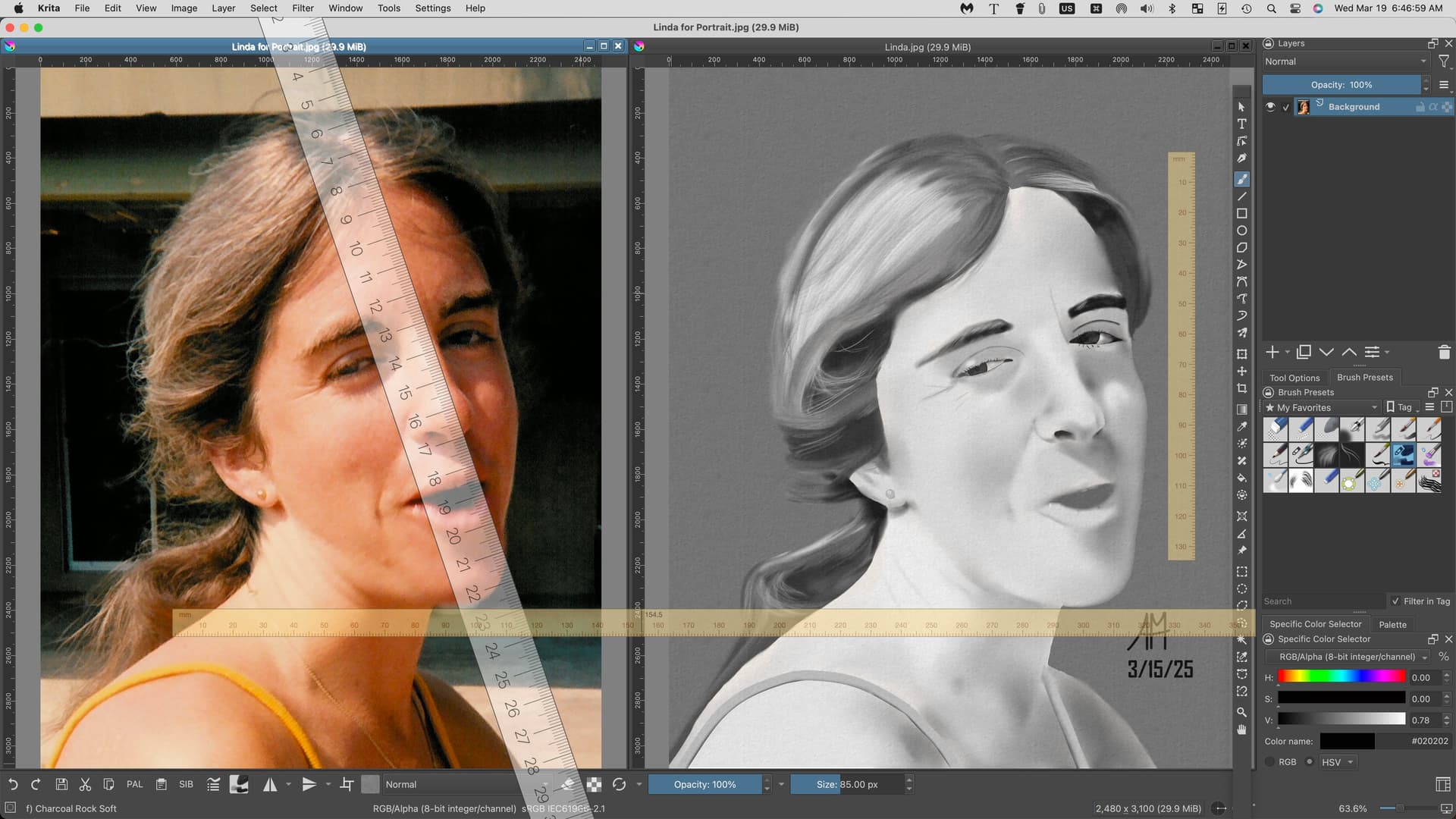The width and height of the screenshot is (1456, 819).
Task: Select the Text tool in toolbox
Action: (1241, 124)
